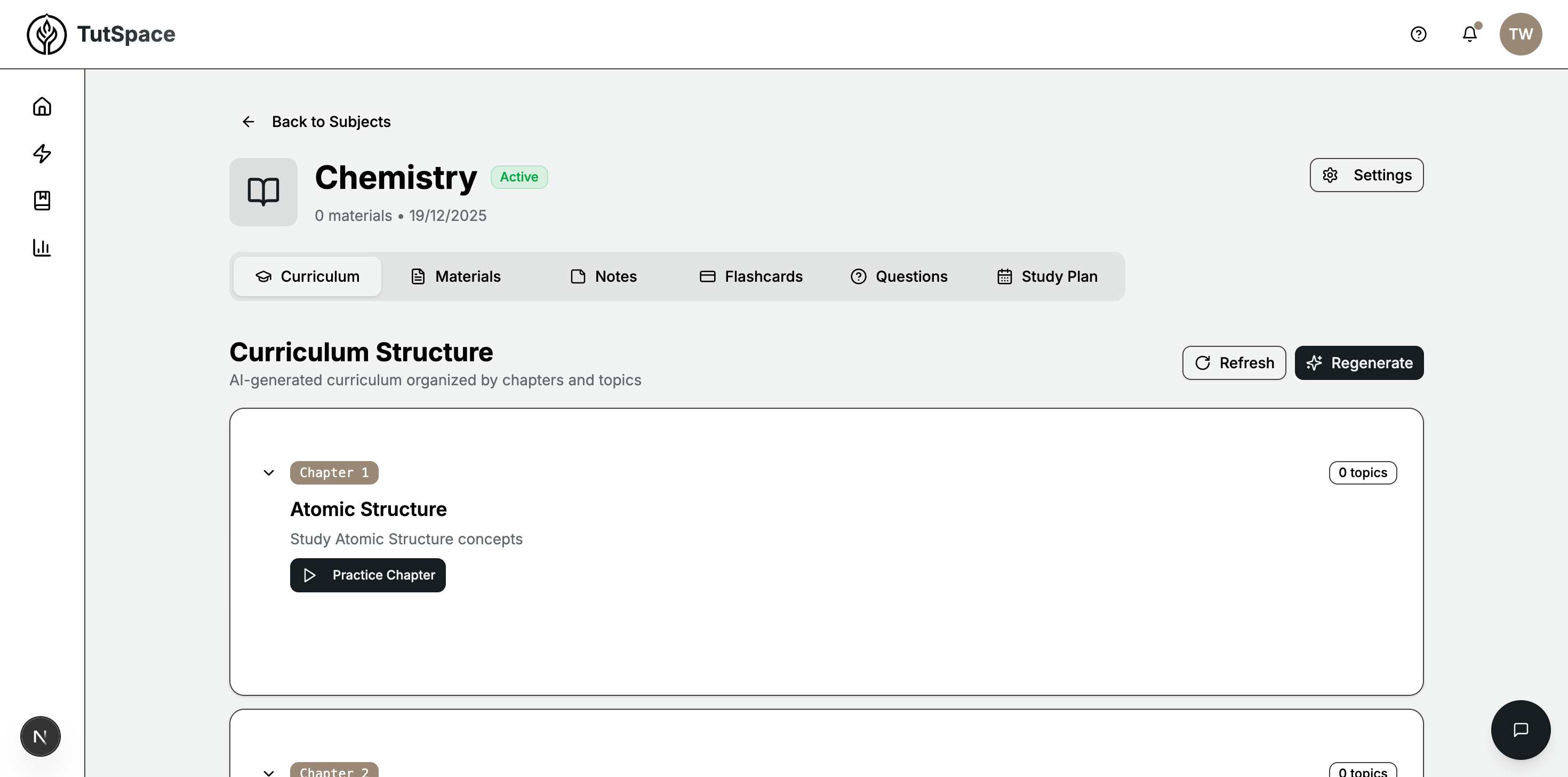The height and width of the screenshot is (777, 1568).
Task: Open the lightning bolt sidebar icon
Action: coord(42,154)
